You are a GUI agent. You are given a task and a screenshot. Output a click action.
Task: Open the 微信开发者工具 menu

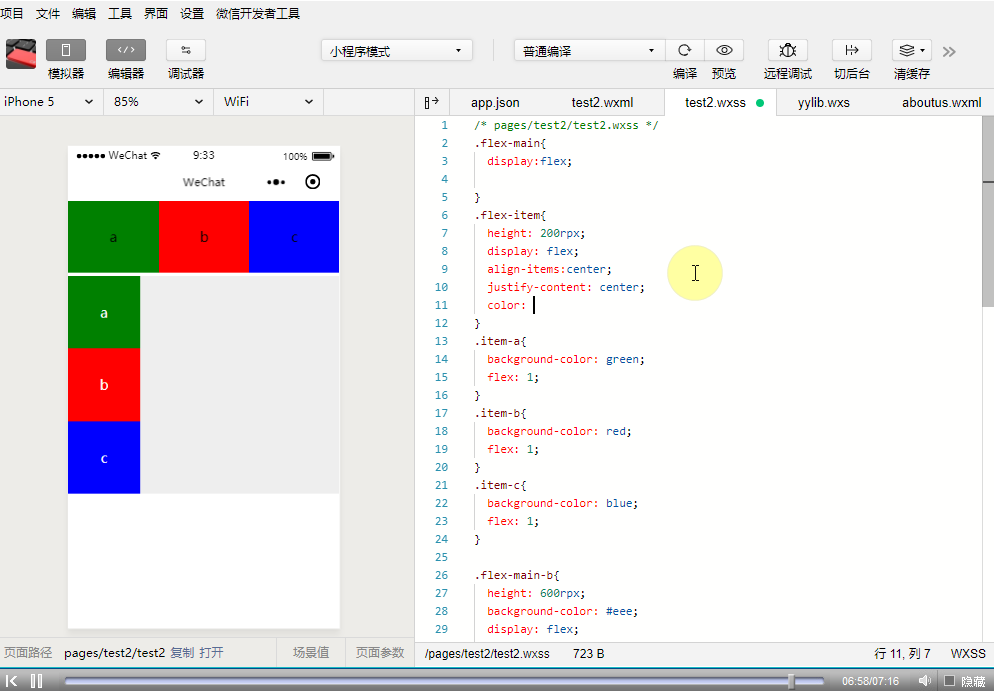258,13
